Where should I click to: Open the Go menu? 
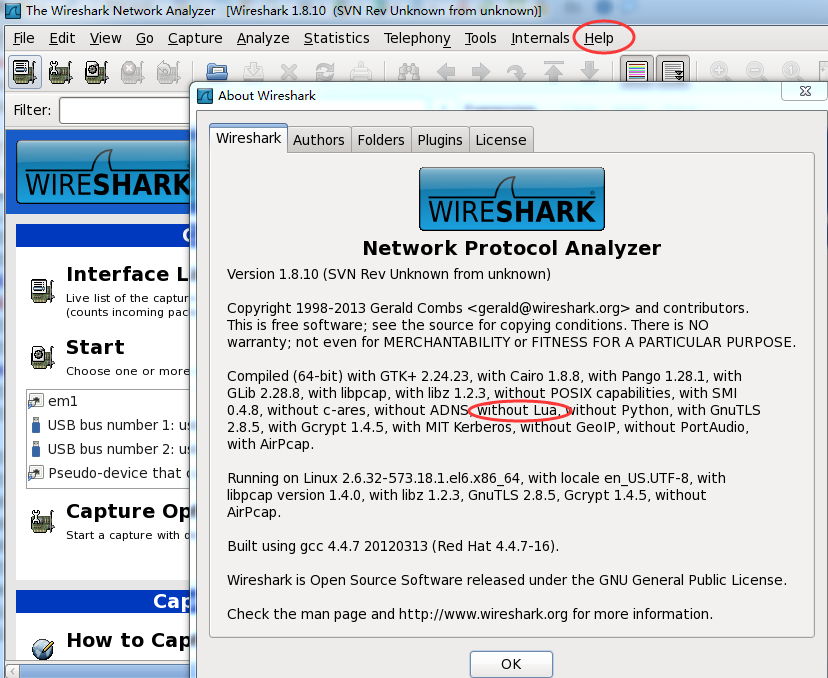point(145,38)
